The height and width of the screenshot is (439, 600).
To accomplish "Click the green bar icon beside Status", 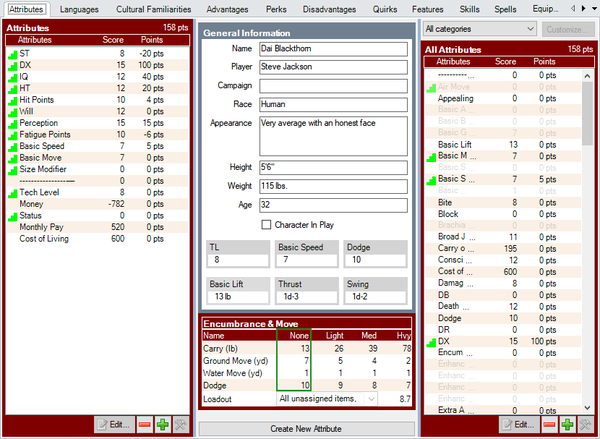I will (13, 216).
